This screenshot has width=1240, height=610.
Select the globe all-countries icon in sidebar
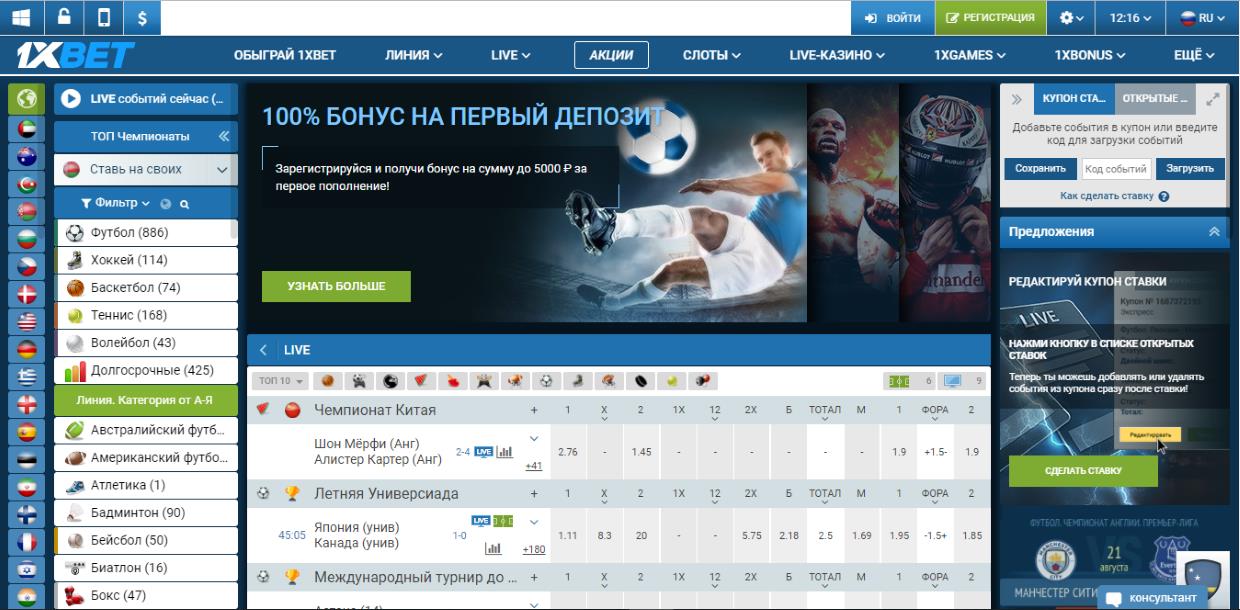click(27, 99)
